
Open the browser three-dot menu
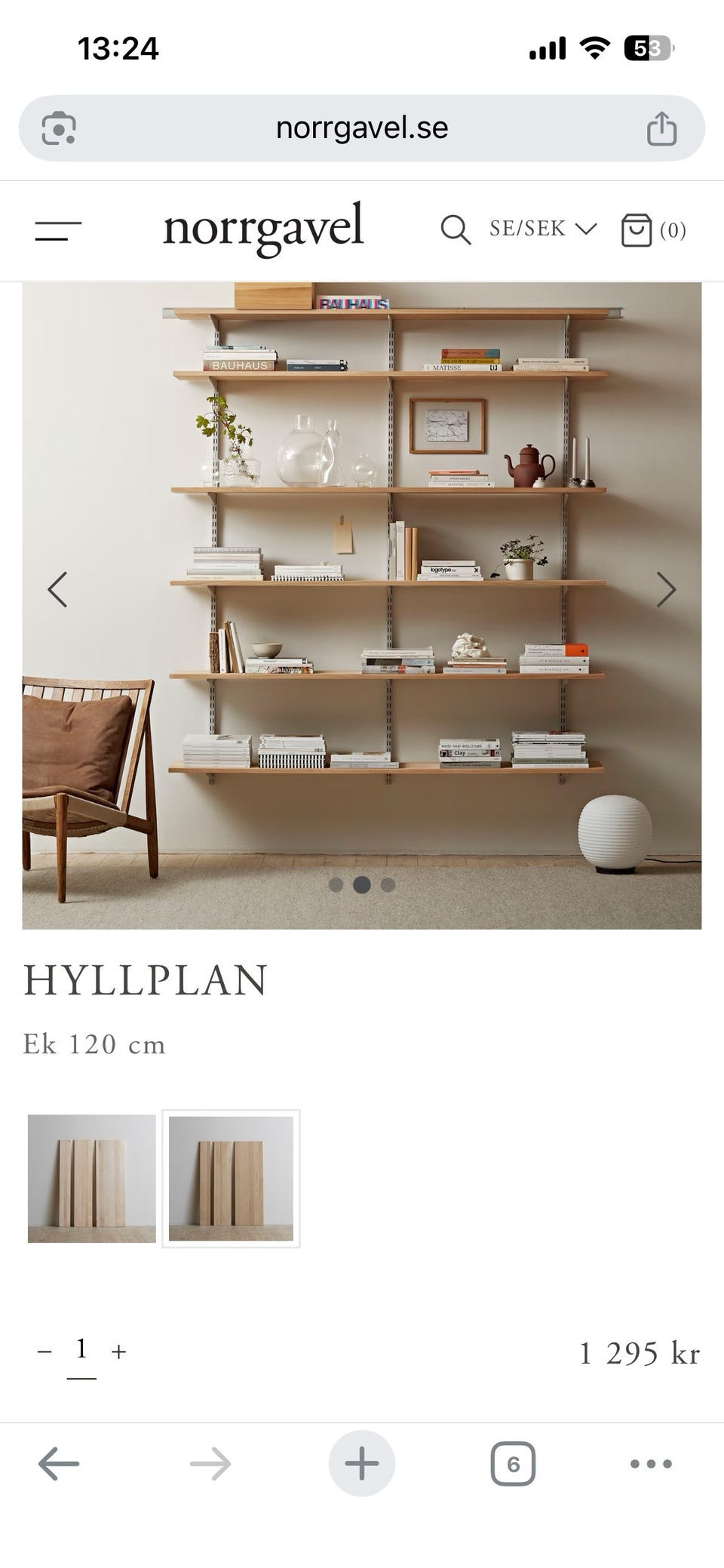click(x=651, y=1464)
